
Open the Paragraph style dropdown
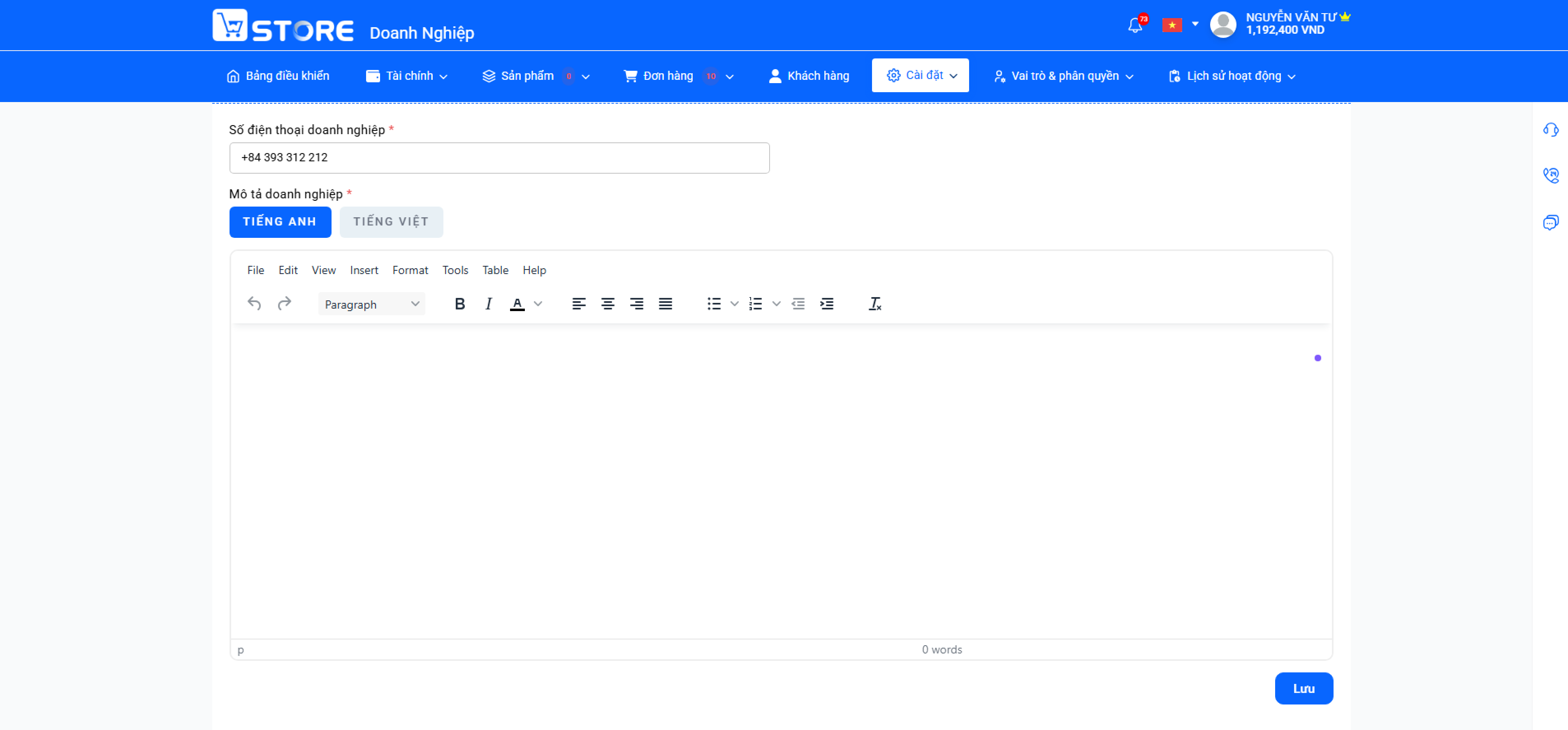click(x=371, y=304)
